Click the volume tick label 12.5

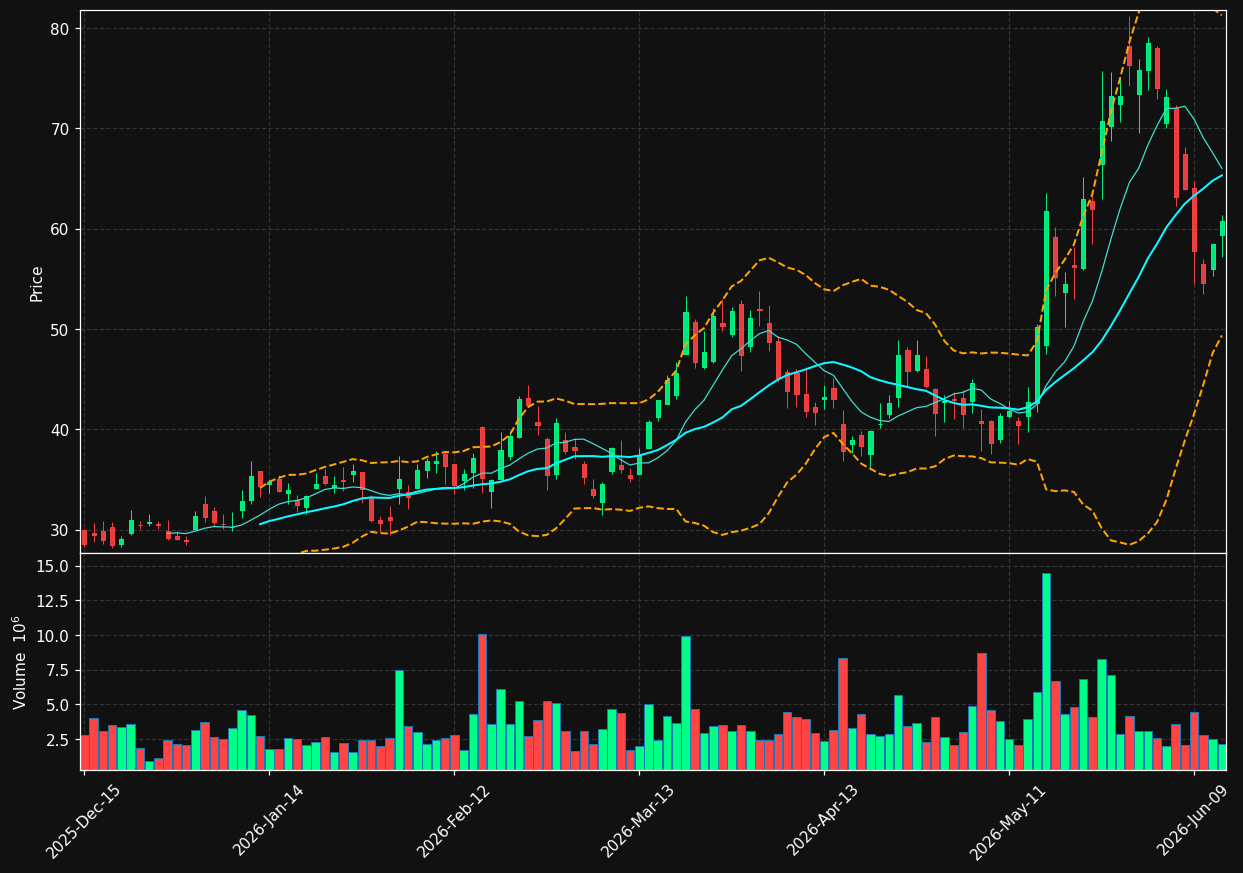[x=55, y=601]
